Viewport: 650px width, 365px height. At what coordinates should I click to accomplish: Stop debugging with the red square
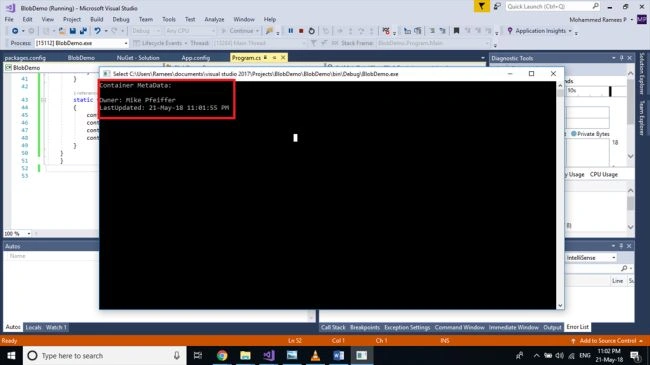point(301,31)
